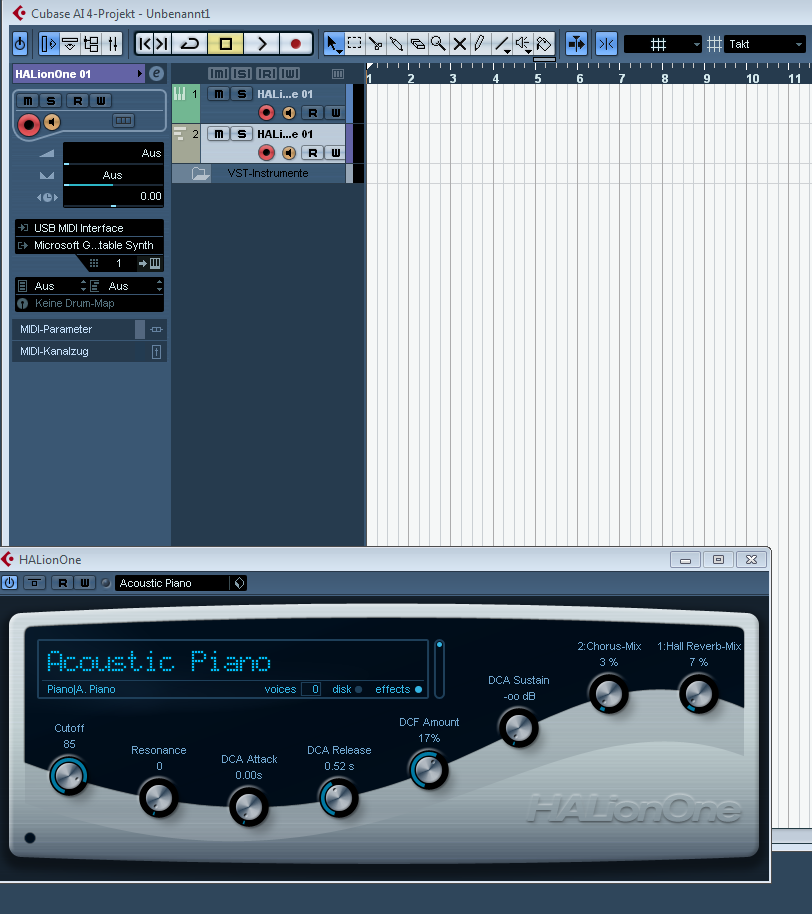Click HALionOne preset browser diamond icon
The width and height of the screenshot is (812, 914).
pyautogui.click(x=239, y=583)
